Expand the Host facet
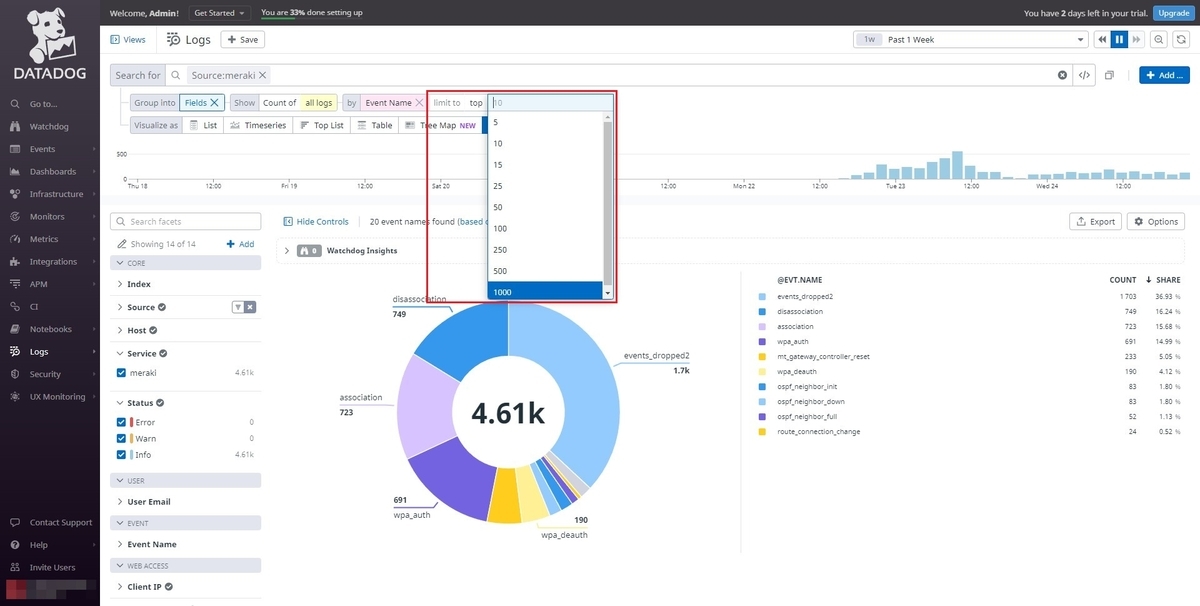Screen dimensions: 1200x606 coord(120,330)
